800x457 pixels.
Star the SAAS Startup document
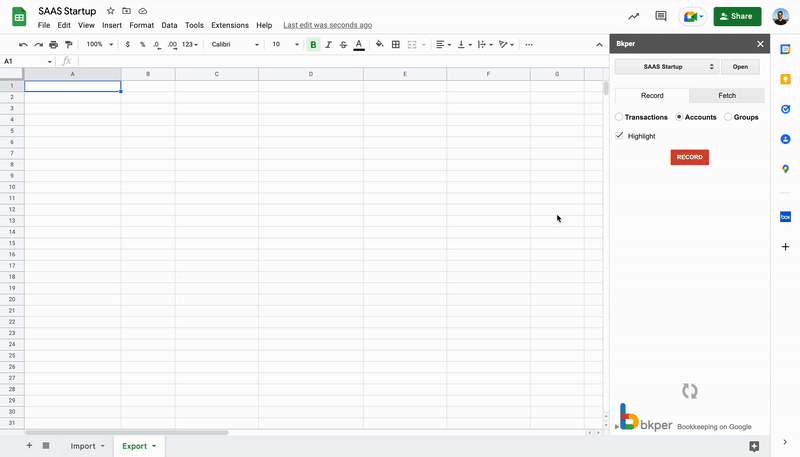pos(110,11)
